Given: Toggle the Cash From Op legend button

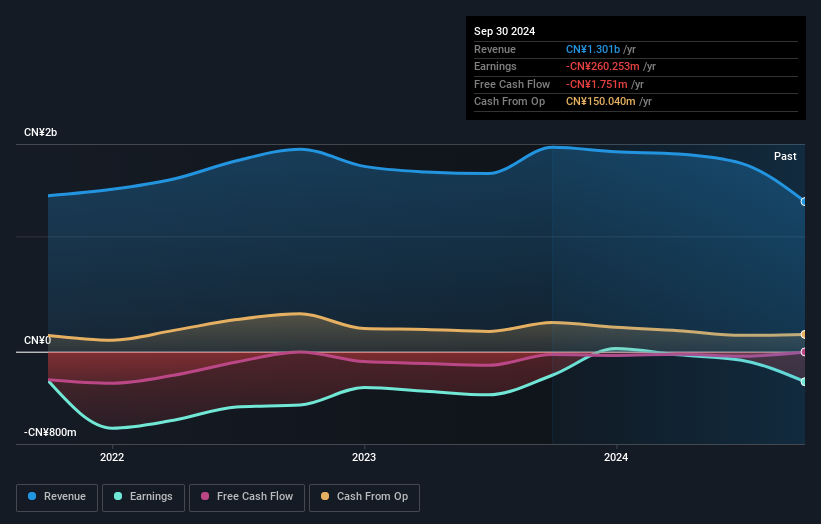Looking at the screenshot, I should pos(364,497).
